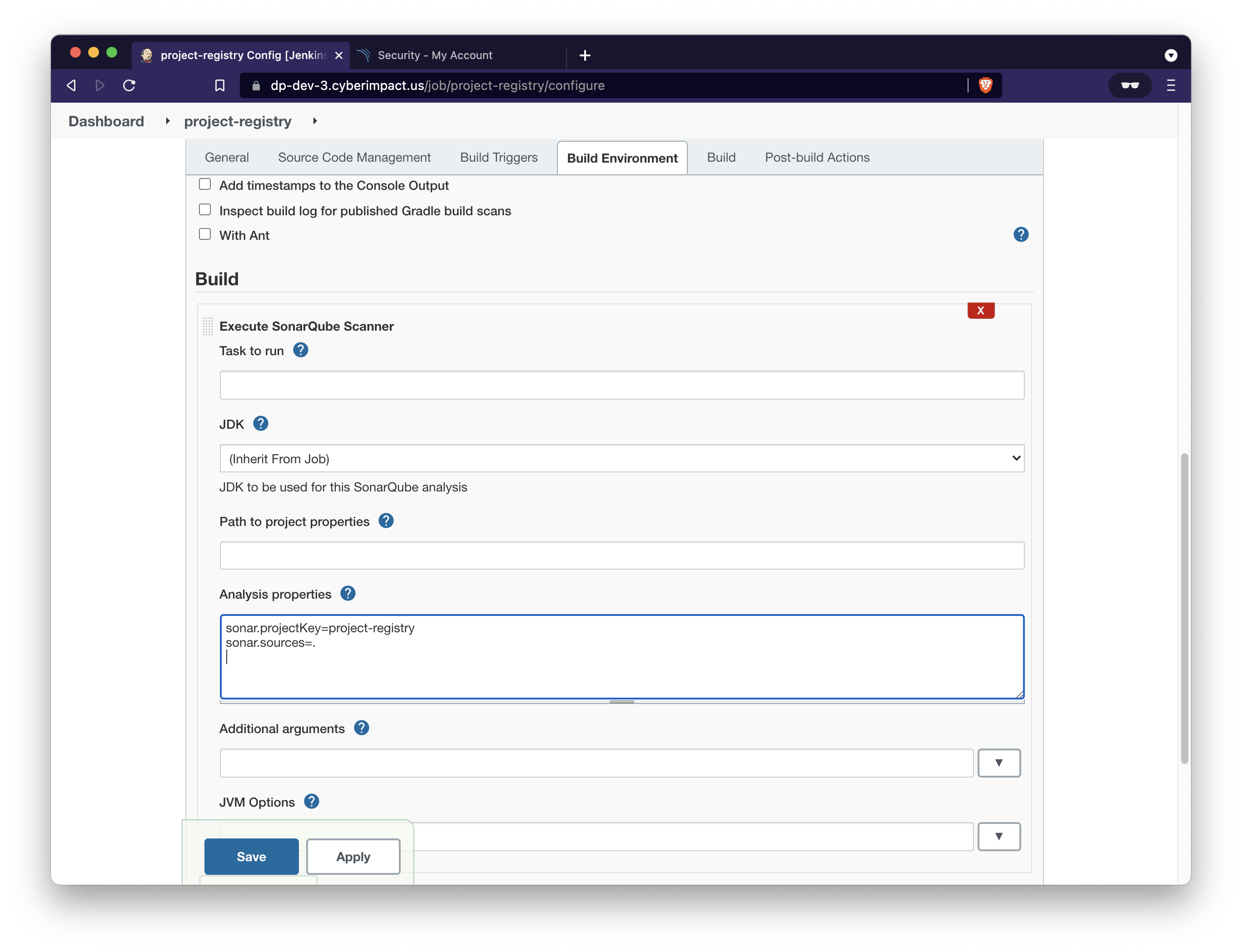
Task: Click the Analysis properties resize handle bar
Action: [x=621, y=702]
